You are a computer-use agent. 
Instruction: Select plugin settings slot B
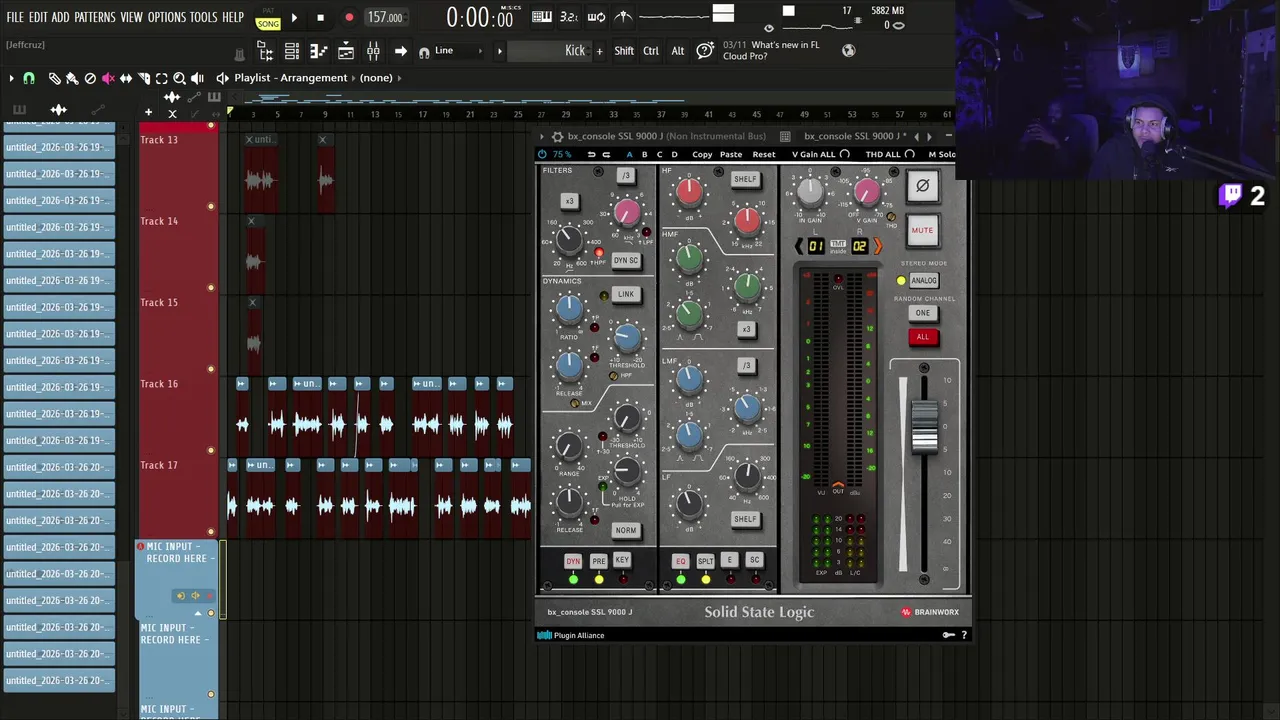tap(644, 155)
